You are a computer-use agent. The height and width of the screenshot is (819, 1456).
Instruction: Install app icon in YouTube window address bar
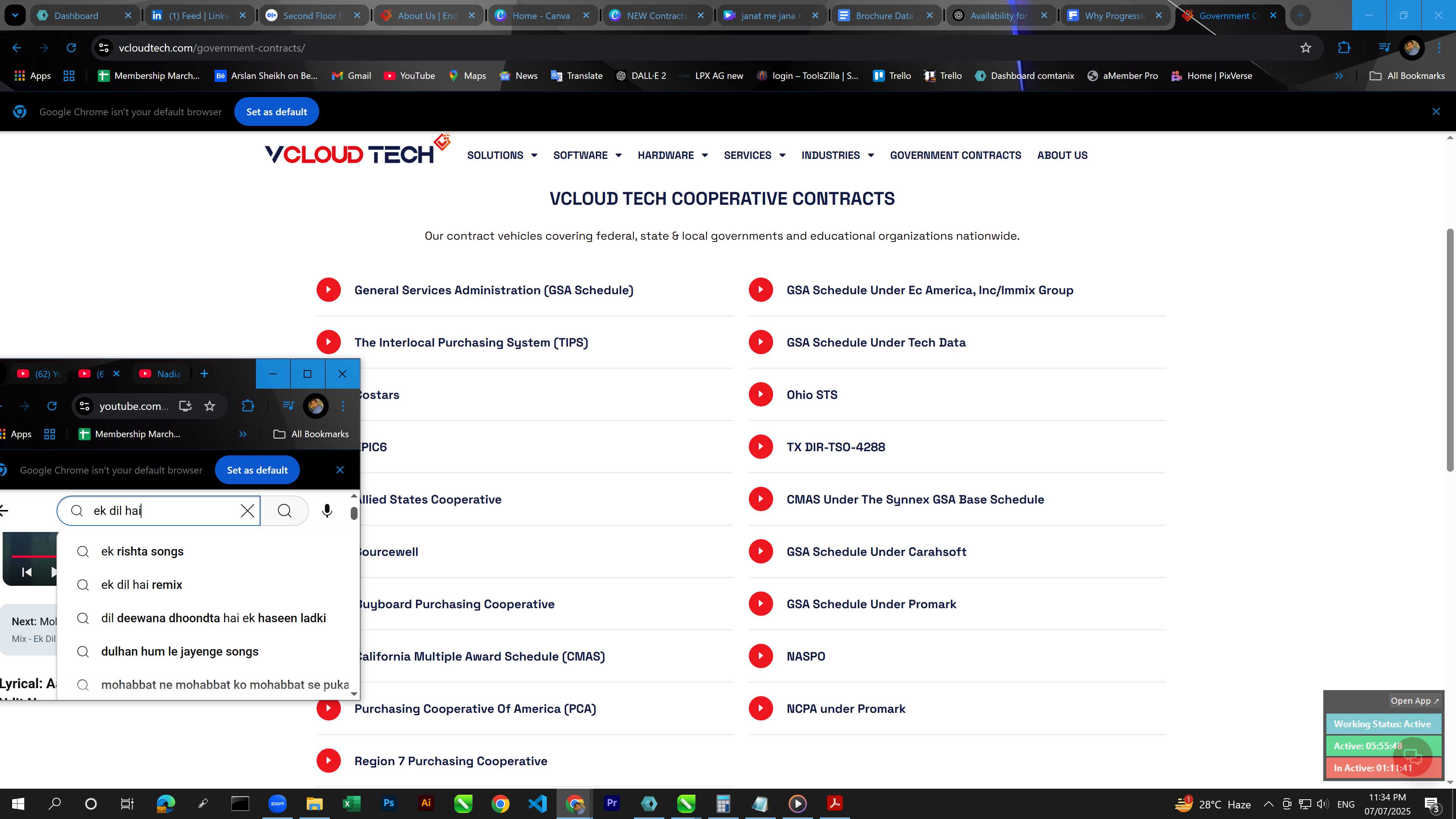(x=185, y=406)
